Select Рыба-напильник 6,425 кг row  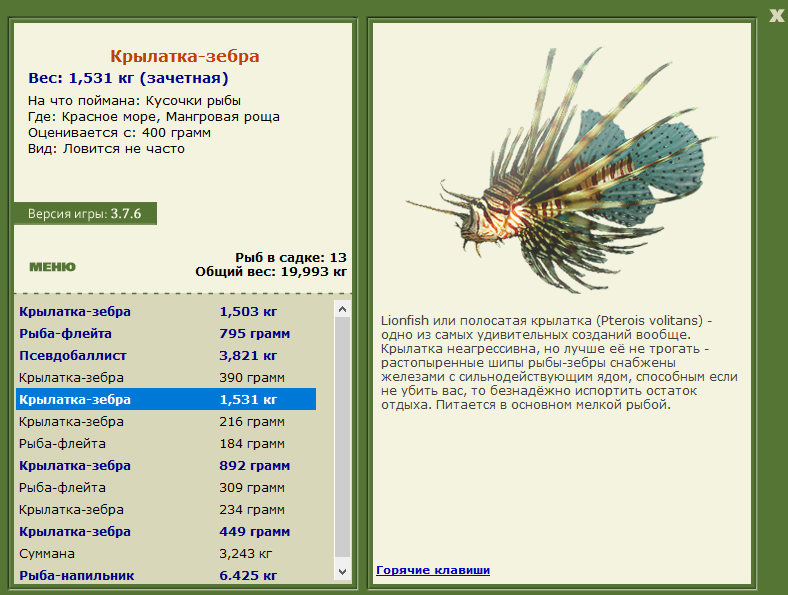point(166,575)
